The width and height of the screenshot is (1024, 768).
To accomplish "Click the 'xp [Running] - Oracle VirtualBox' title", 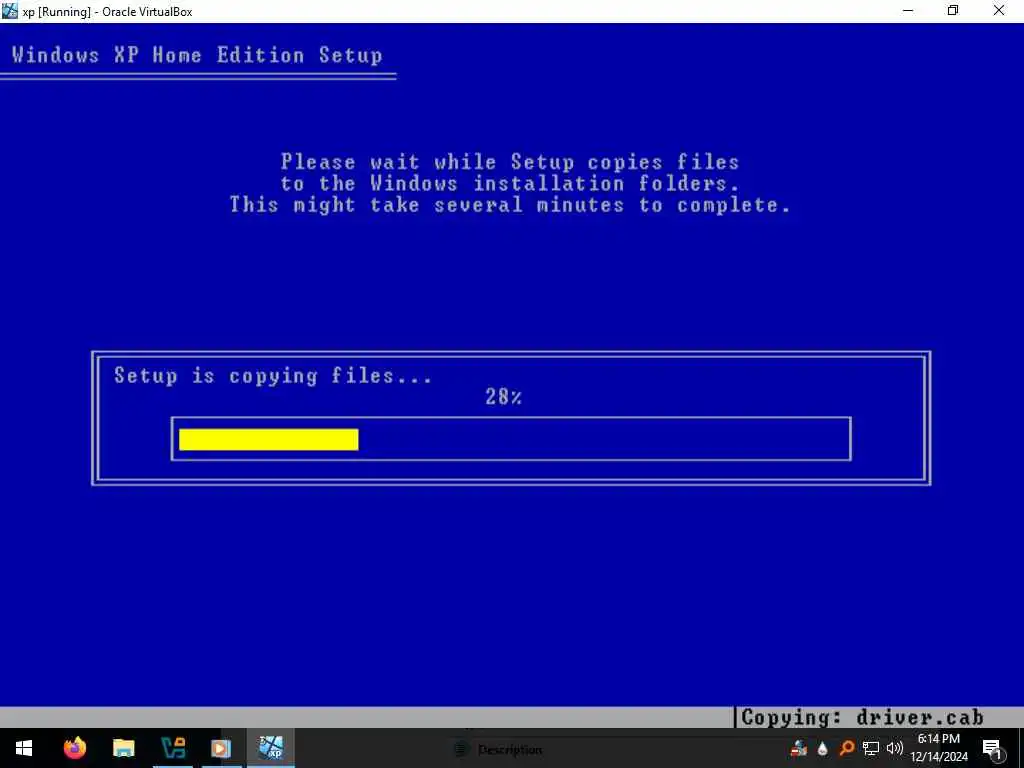I will click(107, 11).
